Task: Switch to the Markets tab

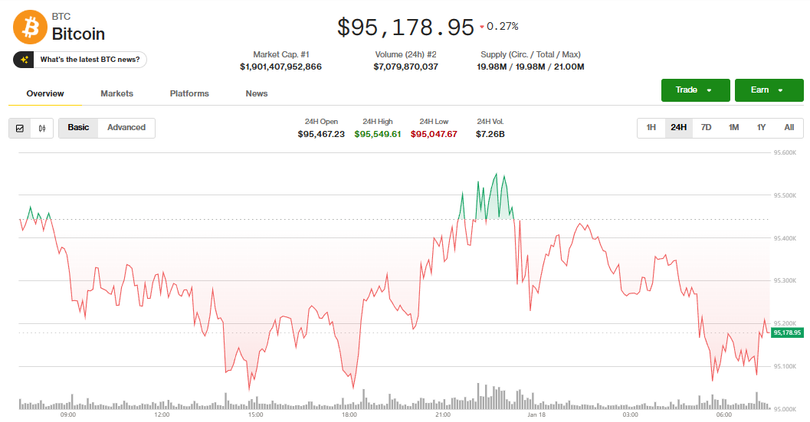Action: coord(117,94)
